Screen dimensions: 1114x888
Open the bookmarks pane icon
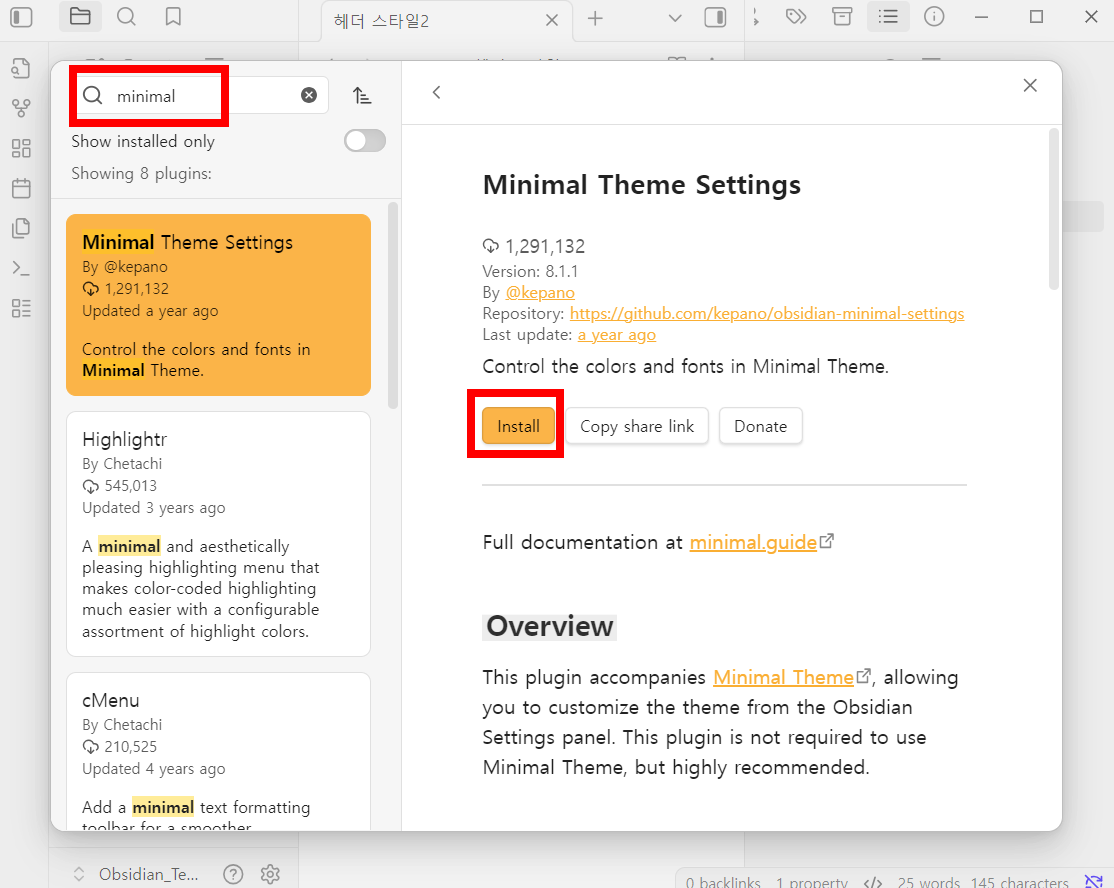tap(173, 17)
